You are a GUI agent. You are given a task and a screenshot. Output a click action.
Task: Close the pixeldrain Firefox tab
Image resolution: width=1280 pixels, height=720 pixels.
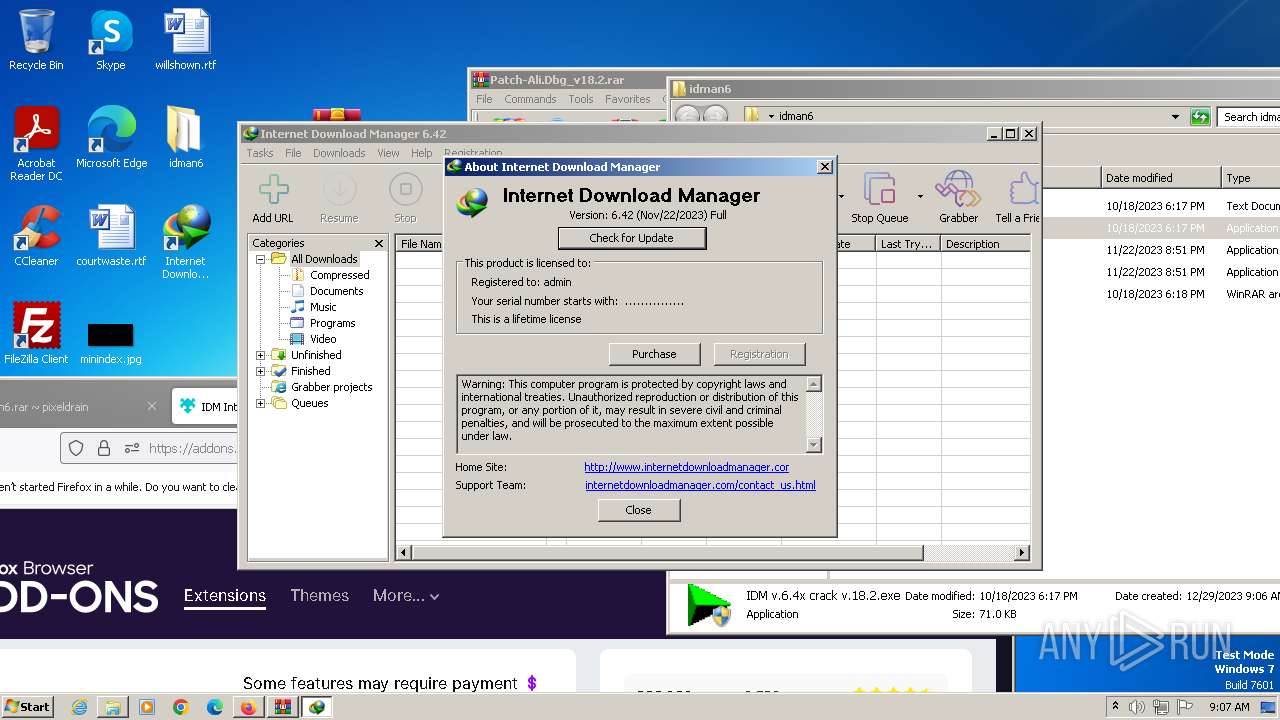click(x=152, y=406)
